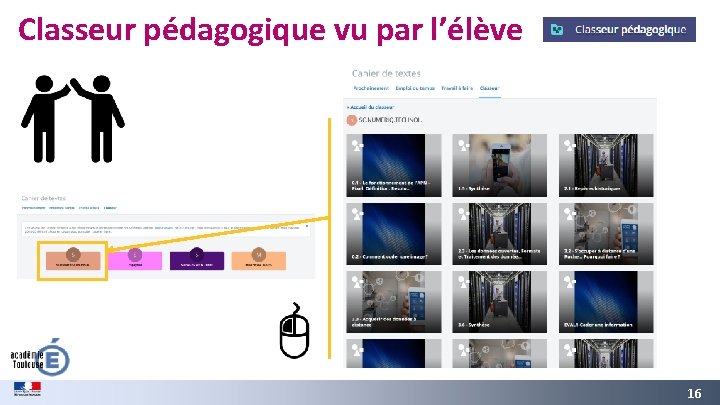Open the light orange subject tile
The height and width of the screenshot is (405, 720).
259,260
